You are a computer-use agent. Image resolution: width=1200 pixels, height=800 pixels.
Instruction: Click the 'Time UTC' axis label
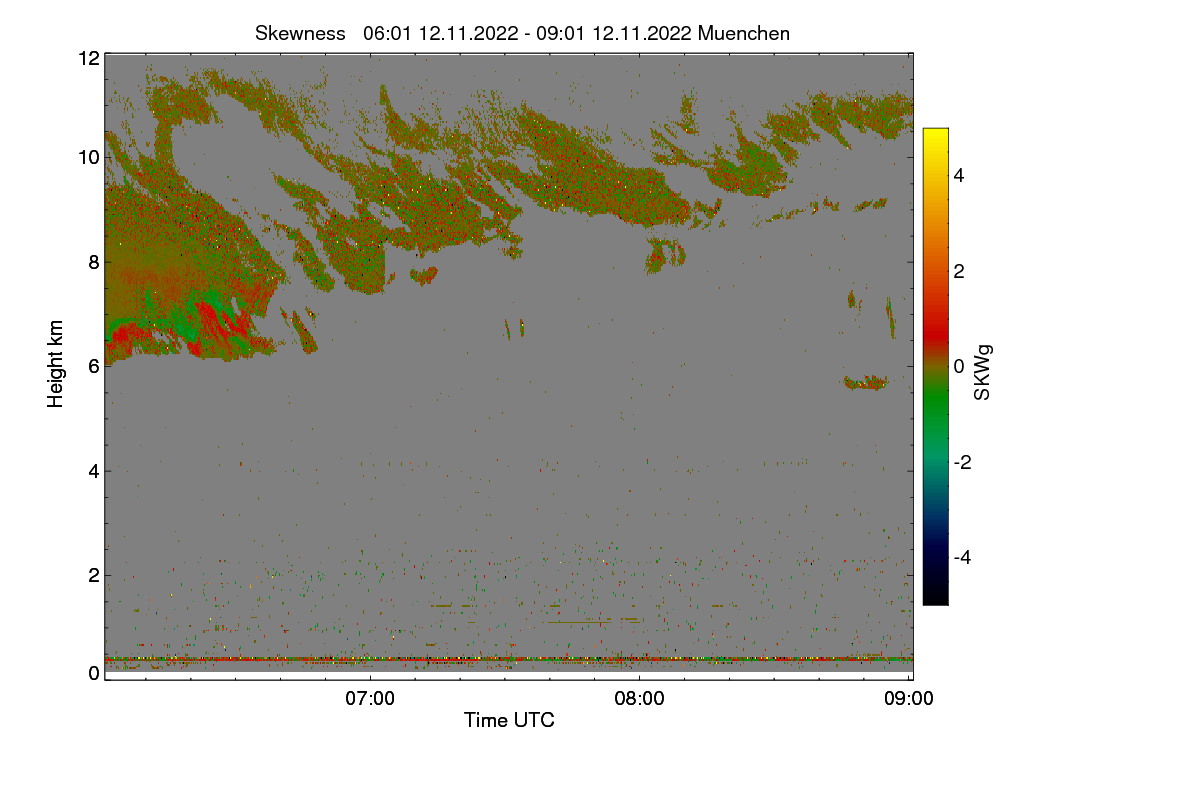point(509,720)
